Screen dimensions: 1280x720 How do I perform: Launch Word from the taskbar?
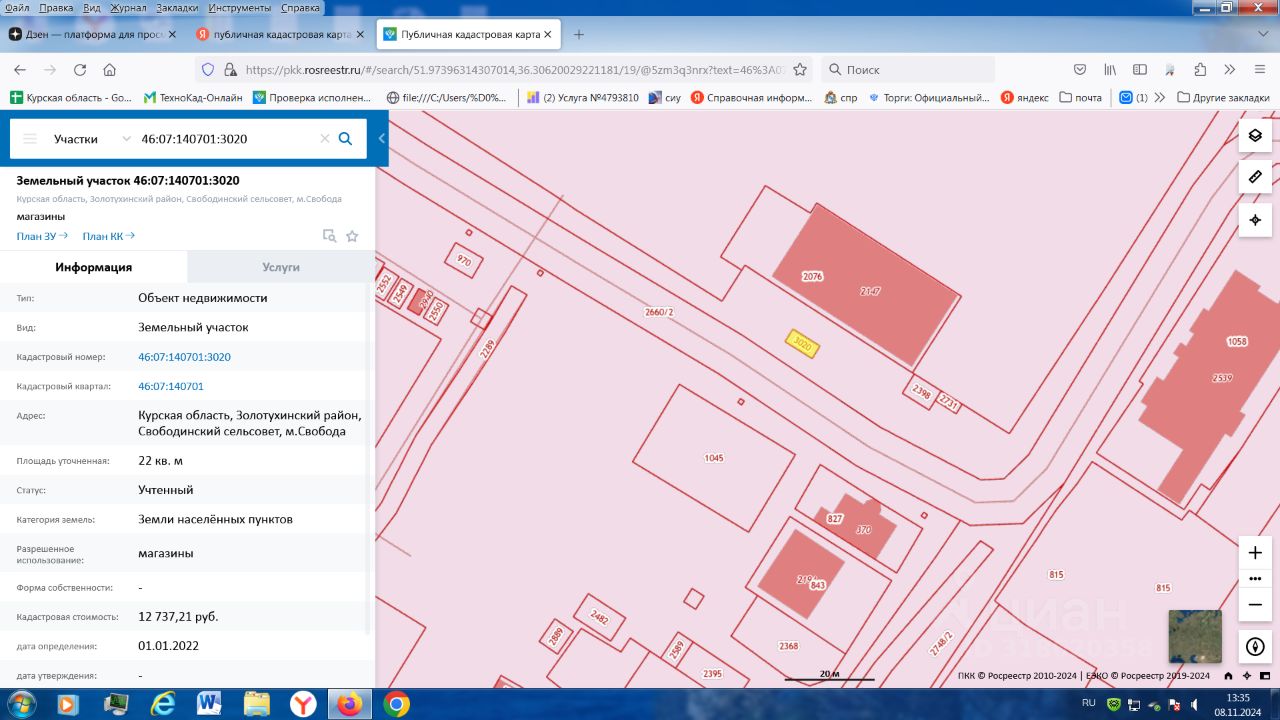pos(209,703)
